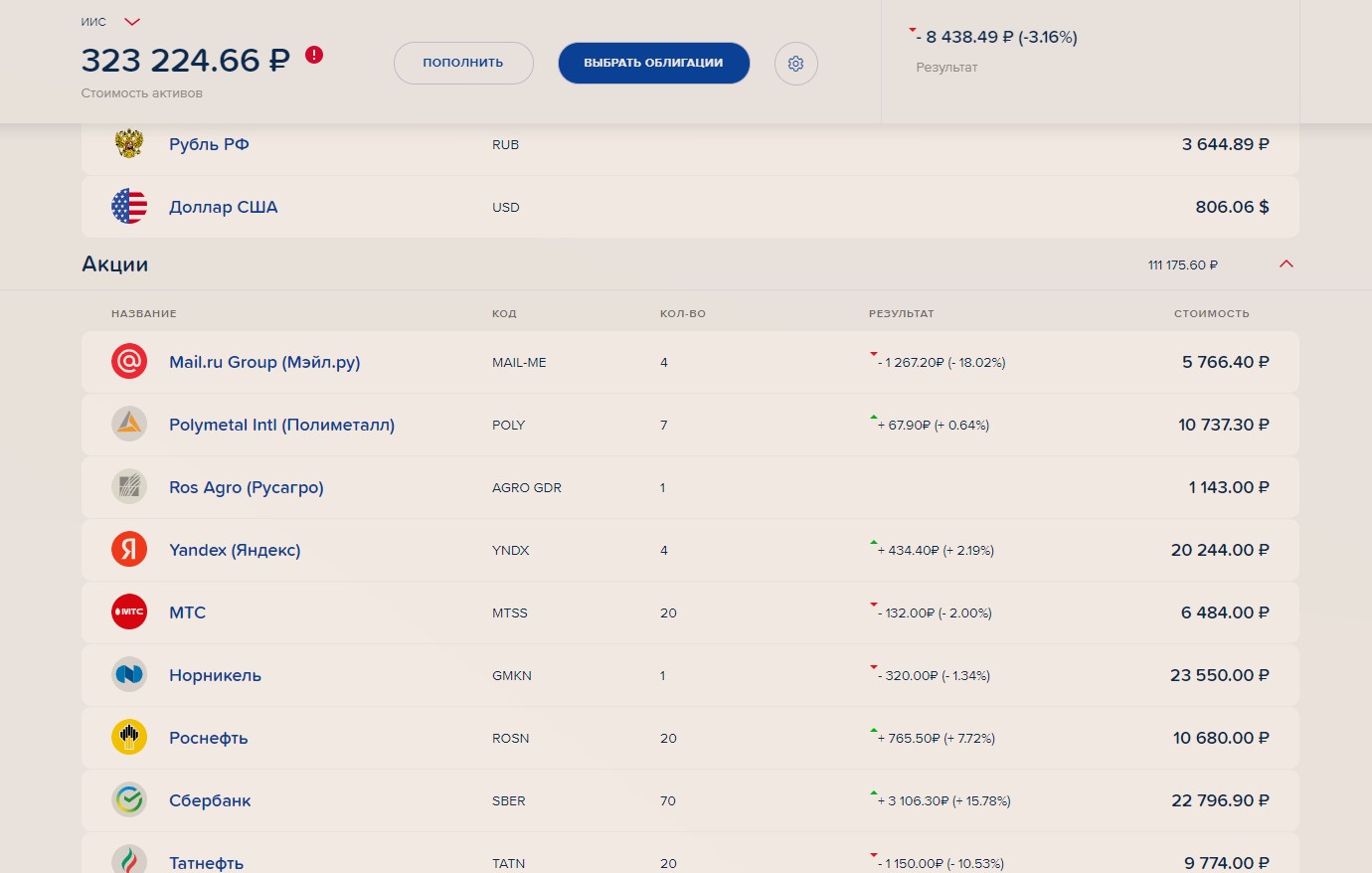Viewport: 1372px width, 873px height.
Task: Click the Ros Agro logo icon
Action: tap(129, 486)
